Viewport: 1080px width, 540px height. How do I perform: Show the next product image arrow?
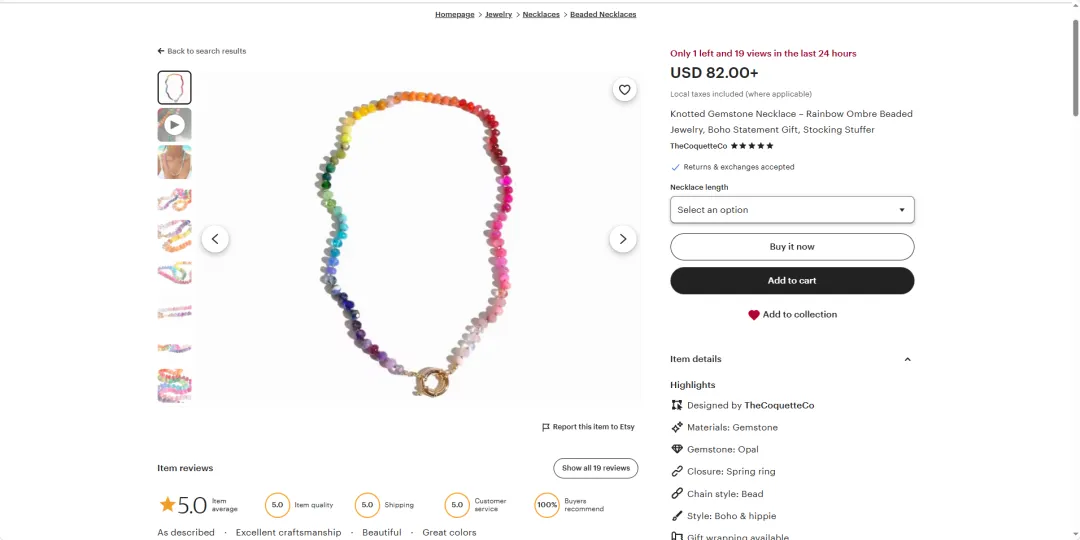tap(623, 239)
